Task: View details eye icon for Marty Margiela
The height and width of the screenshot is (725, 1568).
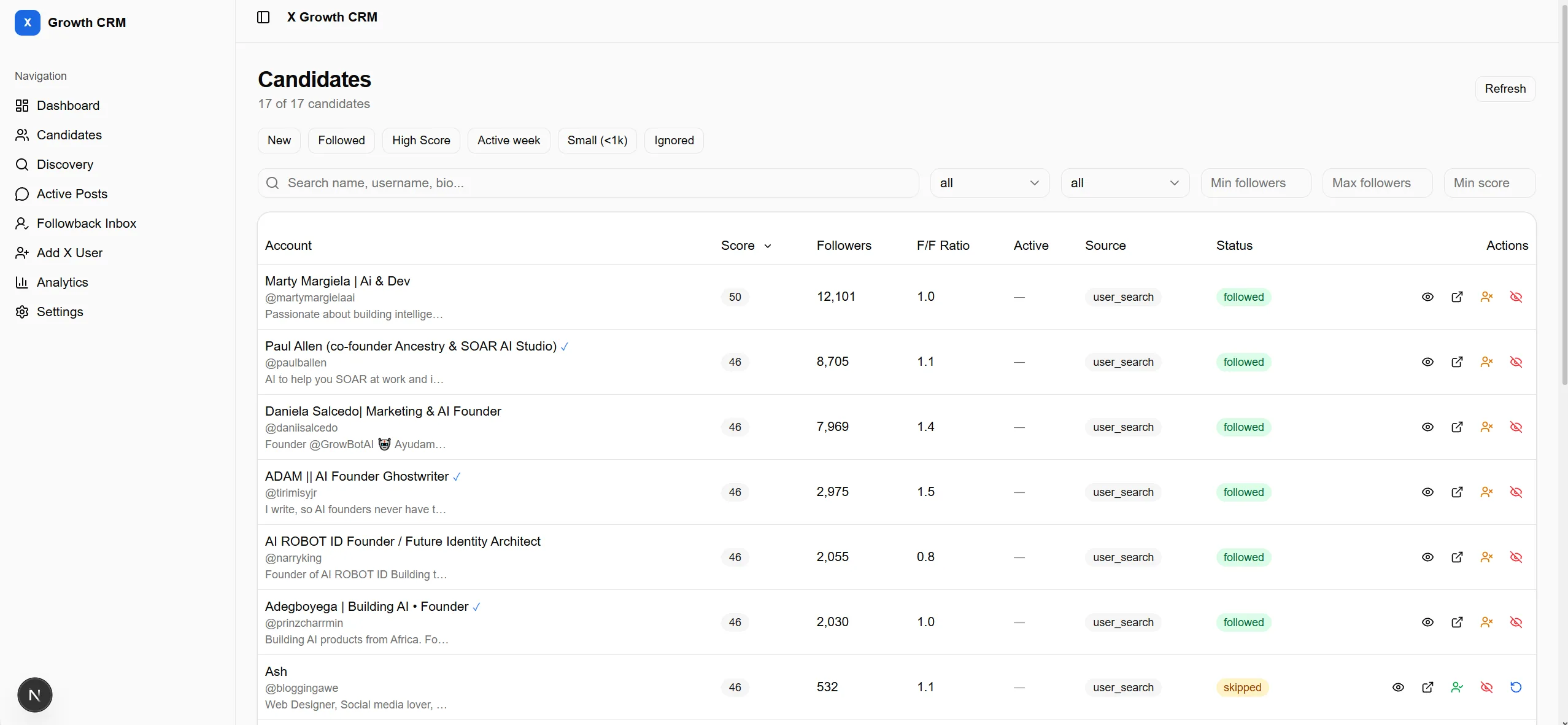Action: (x=1427, y=297)
